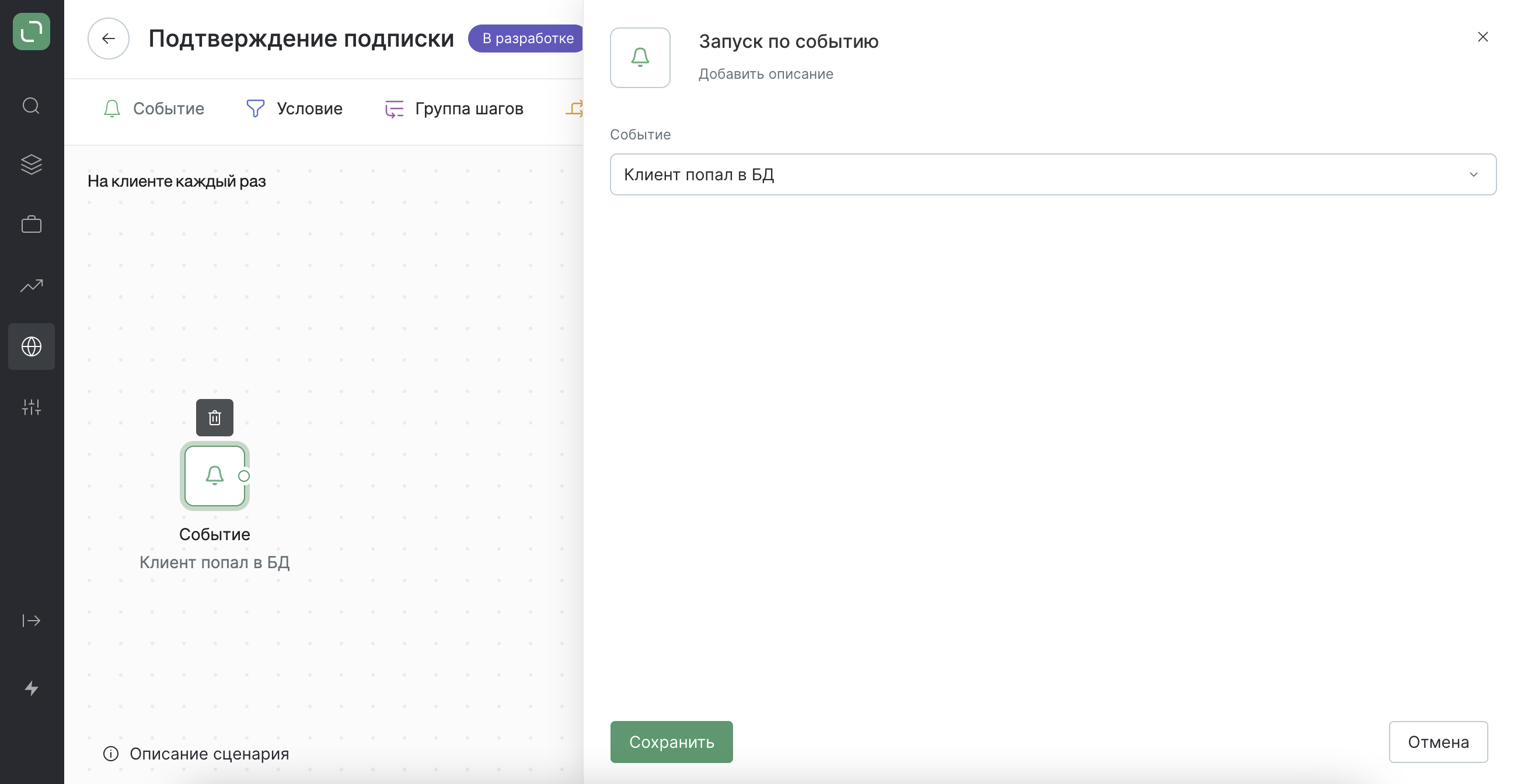Open the sliders settings sidebar icon
The image size is (1514, 784).
tap(31, 407)
